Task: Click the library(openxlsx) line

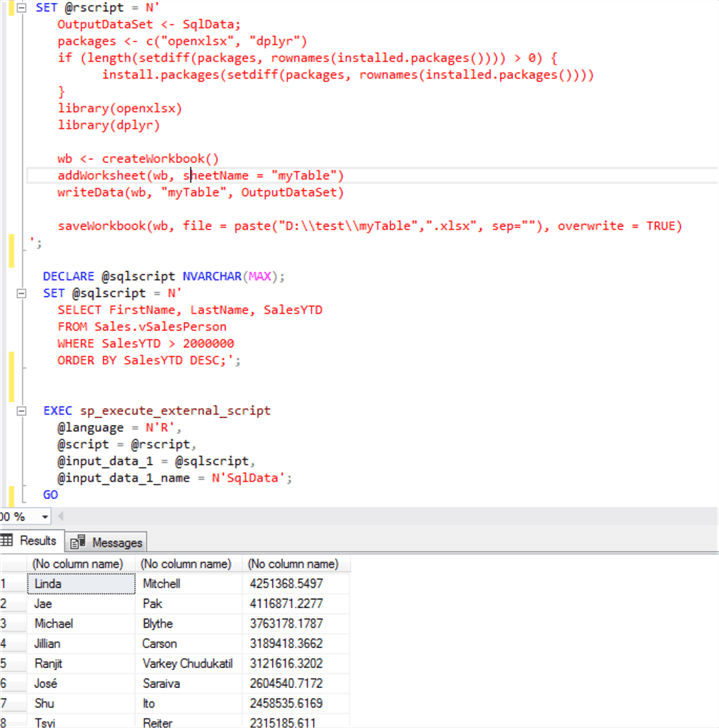Action: [x=120, y=109]
